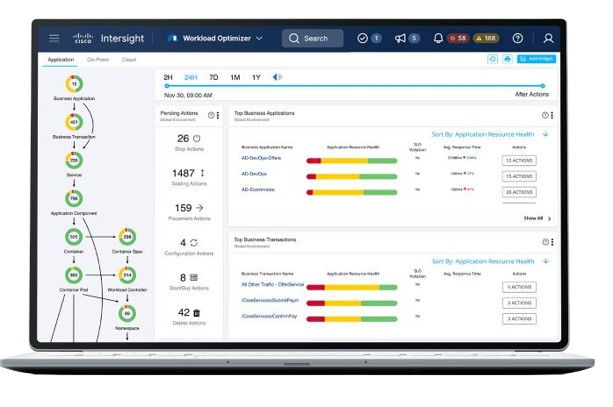This screenshot has height=407, width=613.
Task: Switch to the Application tab
Action: (x=61, y=59)
